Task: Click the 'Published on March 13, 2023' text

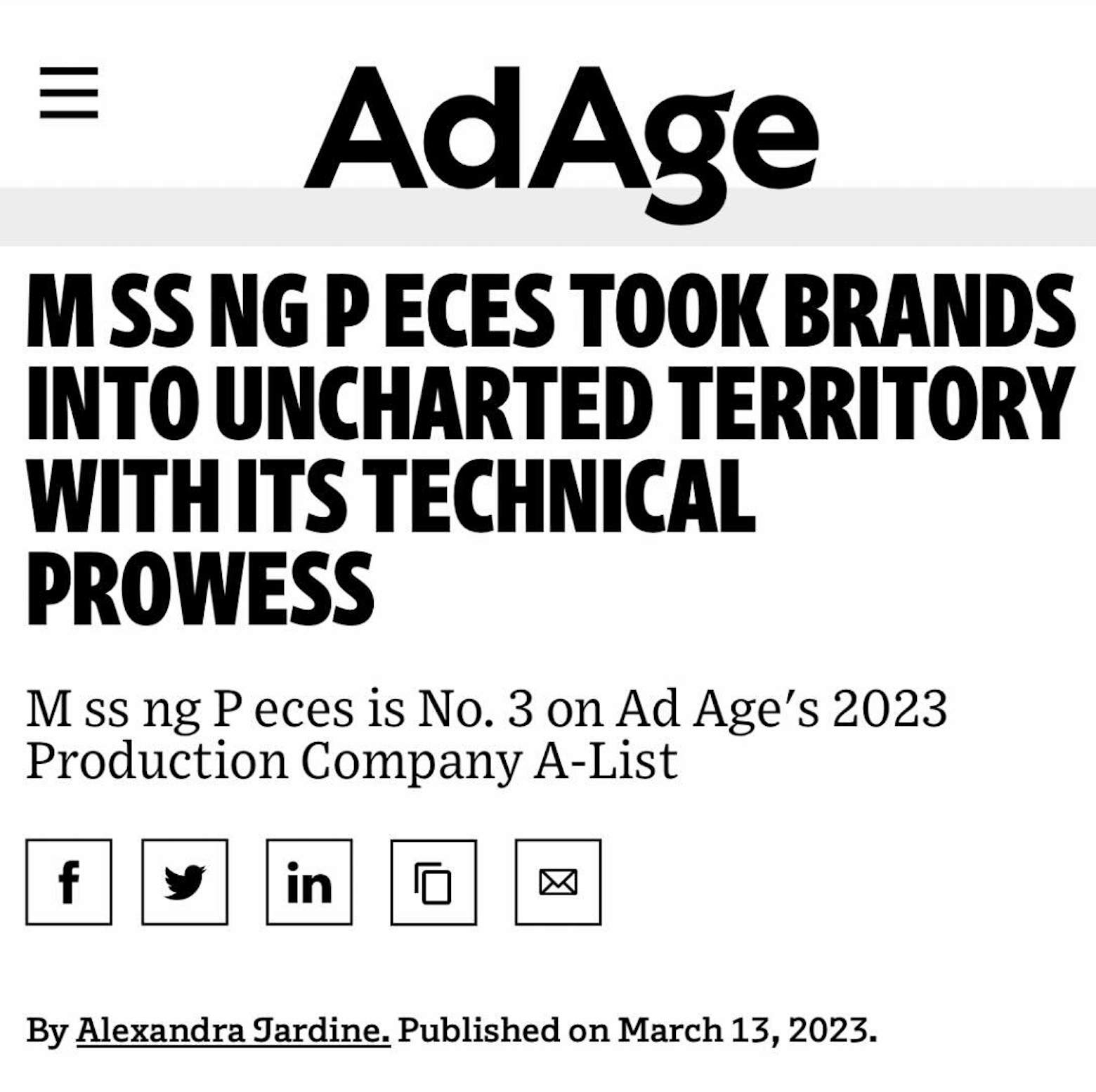Action: pyautogui.click(x=637, y=1031)
